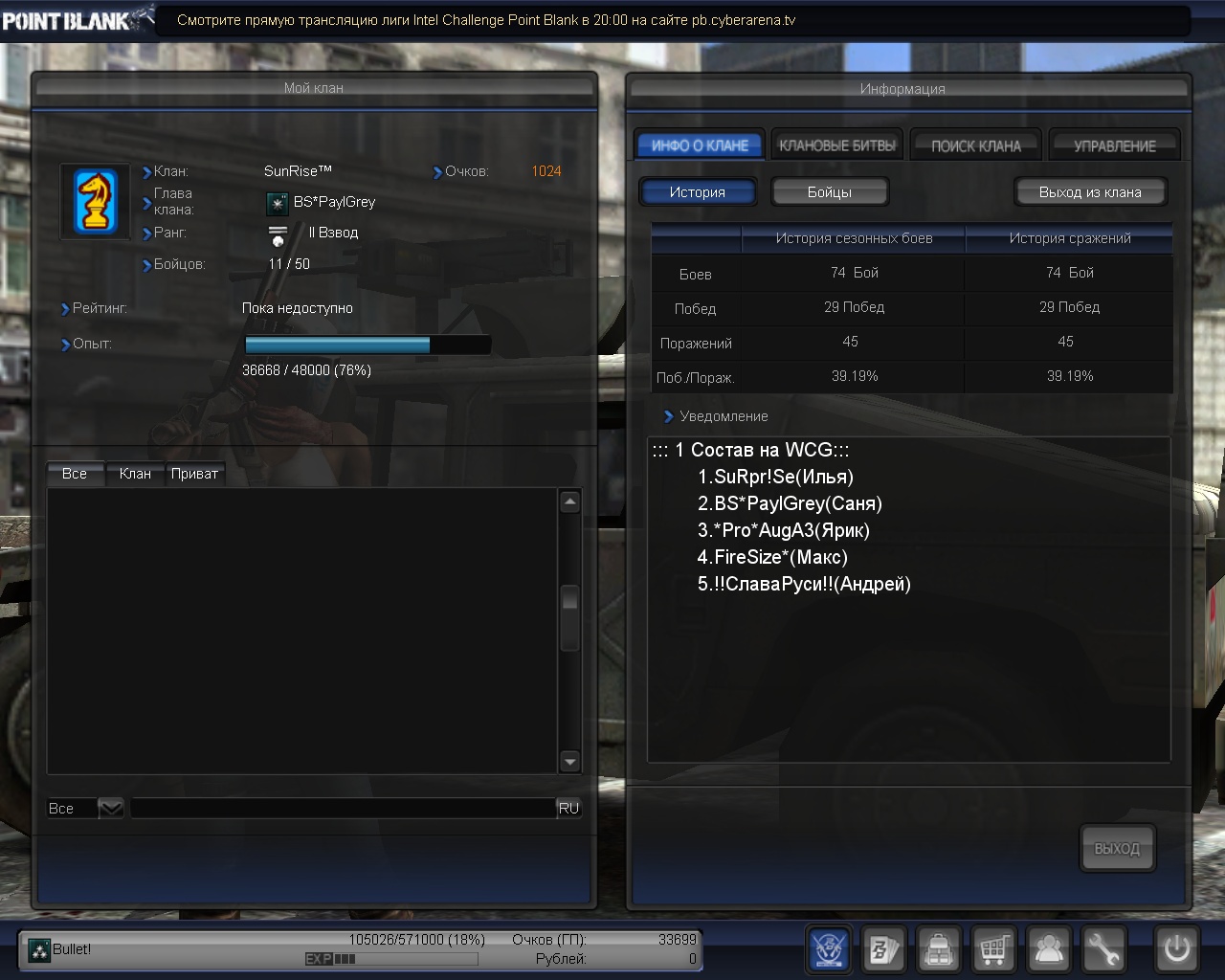The height and width of the screenshot is (980, 1225).
Task: Open settings with the wrench icon
Action: point(1103,949)
